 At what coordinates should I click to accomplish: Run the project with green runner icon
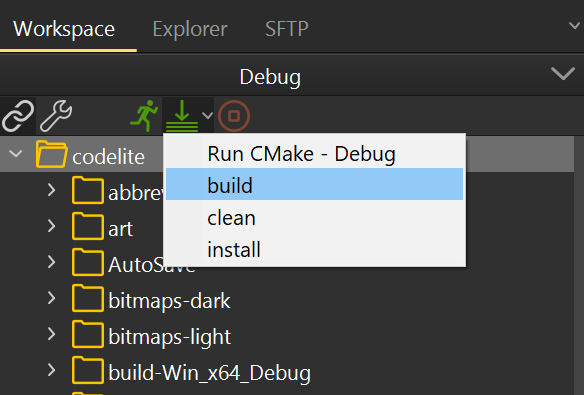tap(144, 116)
